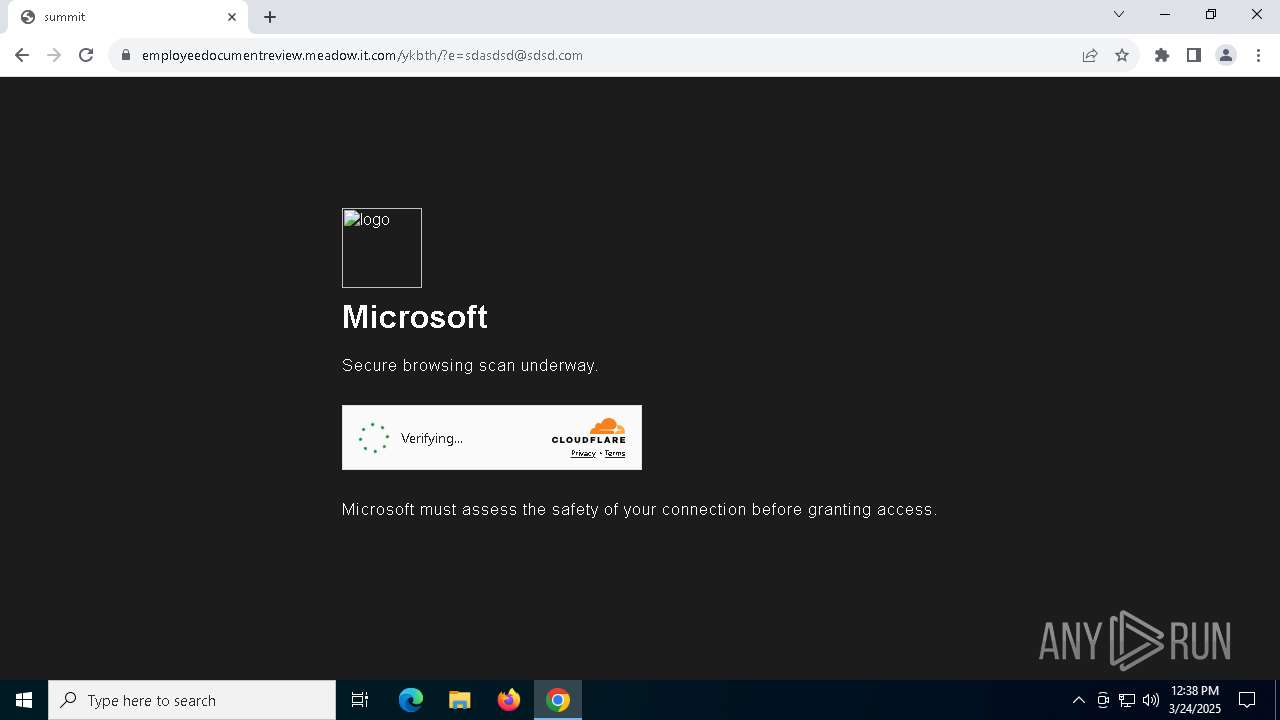Open the Extensions puzzle menu

point(1162,55)
